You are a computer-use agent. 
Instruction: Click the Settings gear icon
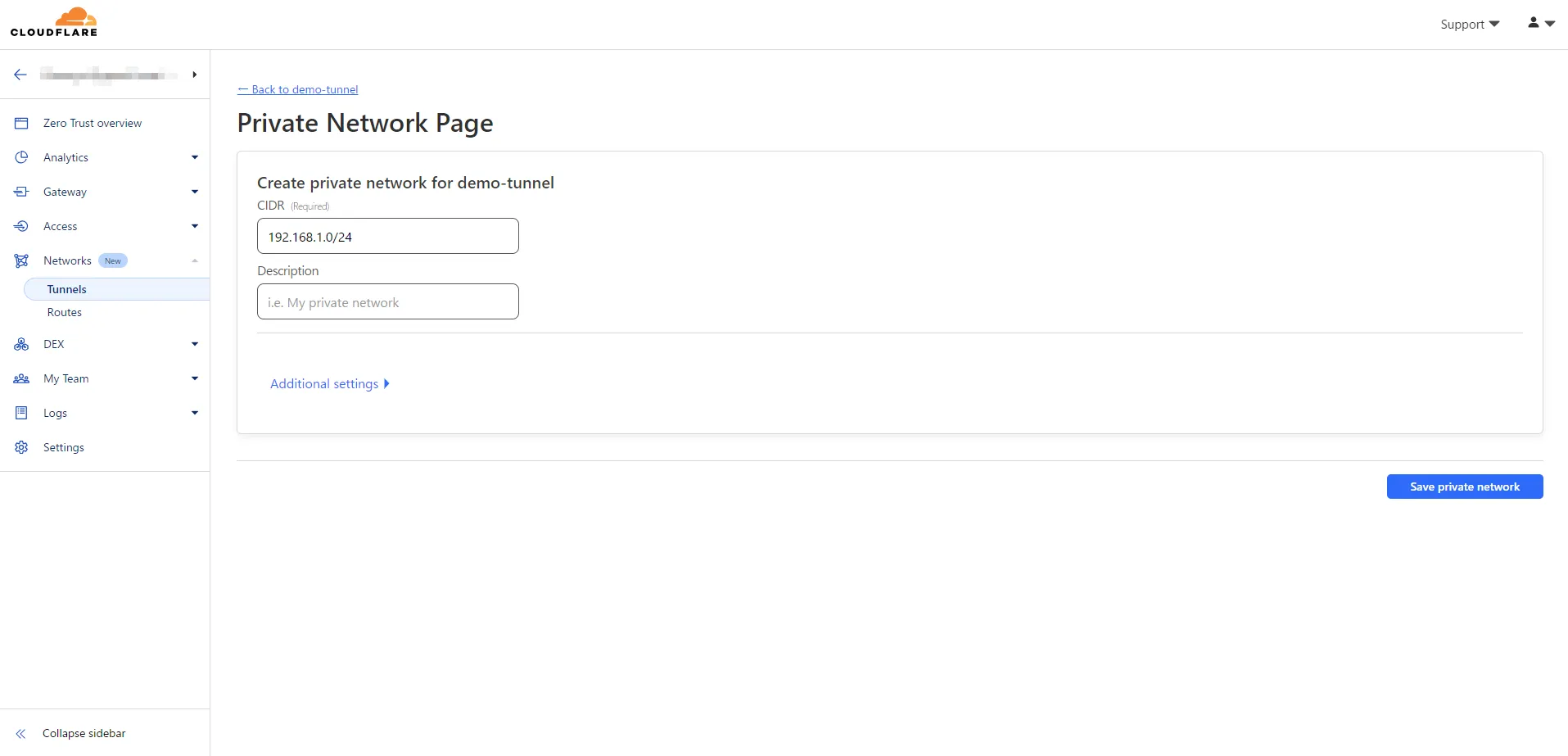[x=21, y=447]
